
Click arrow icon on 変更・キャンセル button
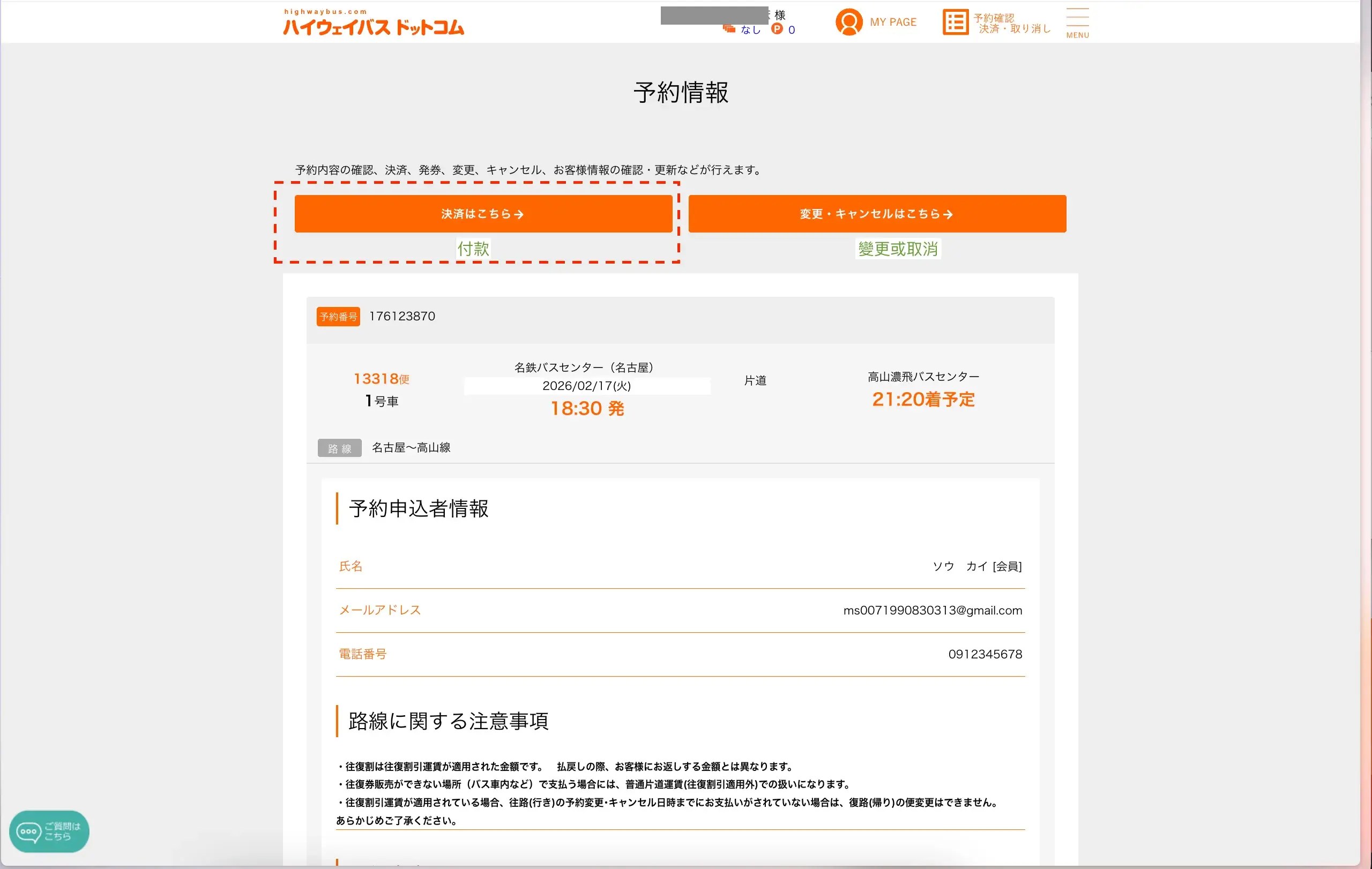(x=948, y=214)
